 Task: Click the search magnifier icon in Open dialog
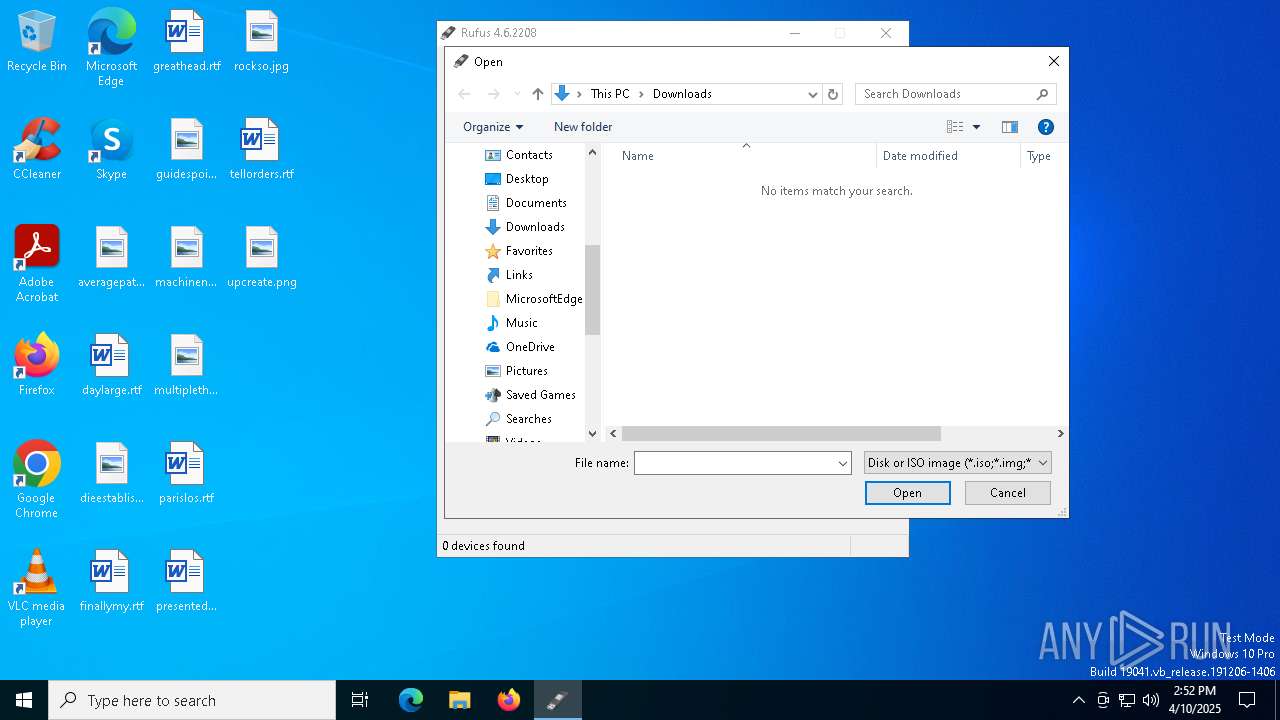tap(1042, 94)
